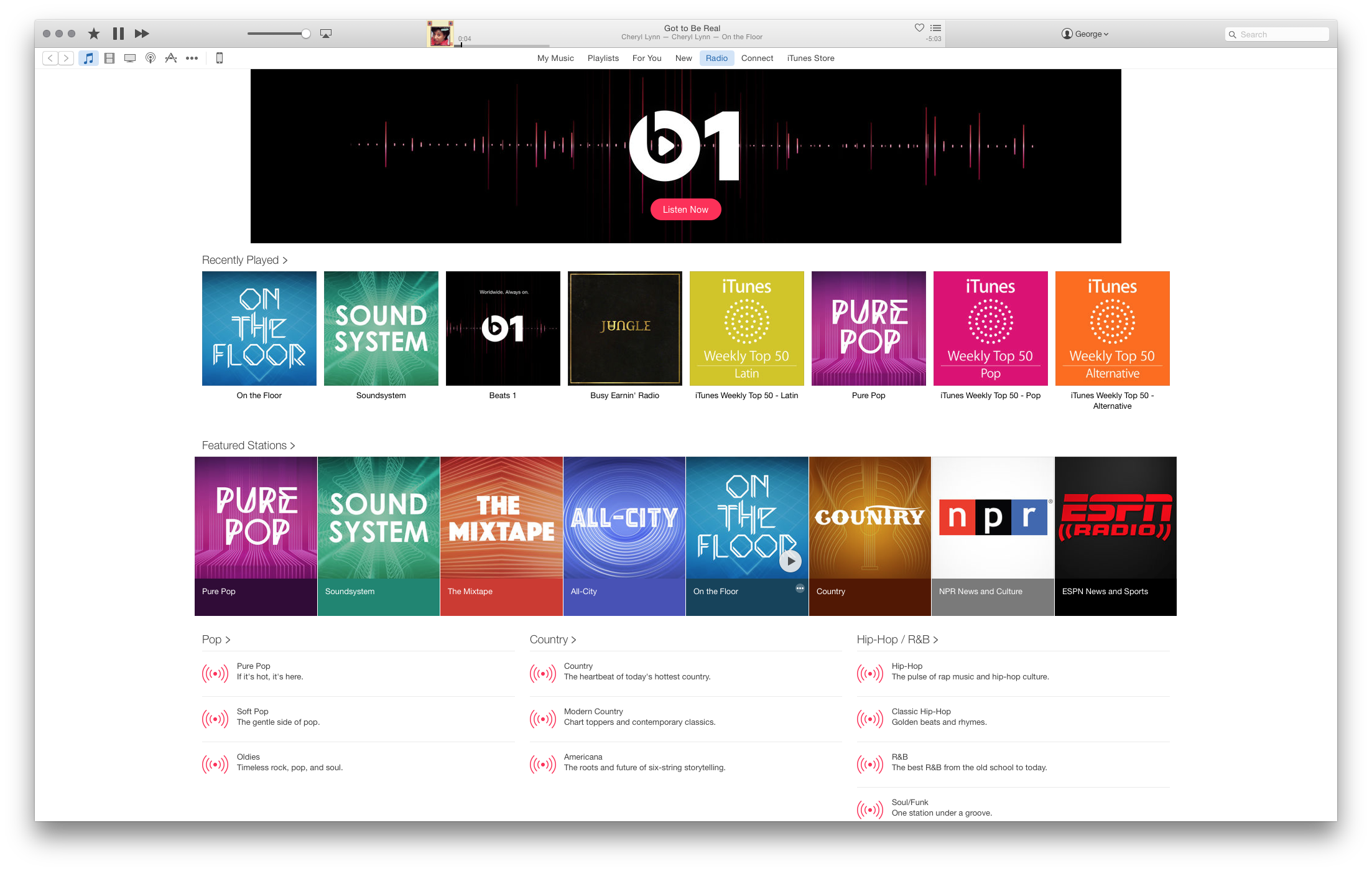The height and width of the screenshot is (871, 1372).
Task: Select the Podcasts library icon
Action: pos(151,58)
